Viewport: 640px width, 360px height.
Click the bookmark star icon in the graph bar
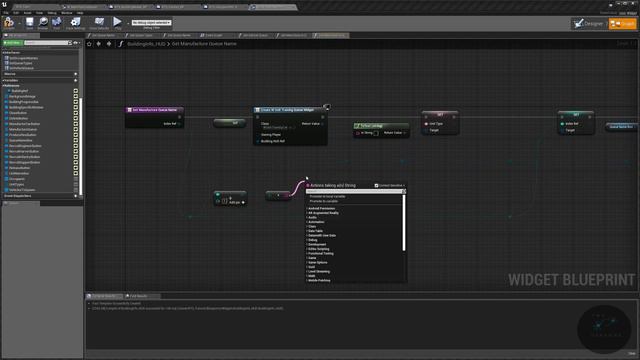[89, 44]
